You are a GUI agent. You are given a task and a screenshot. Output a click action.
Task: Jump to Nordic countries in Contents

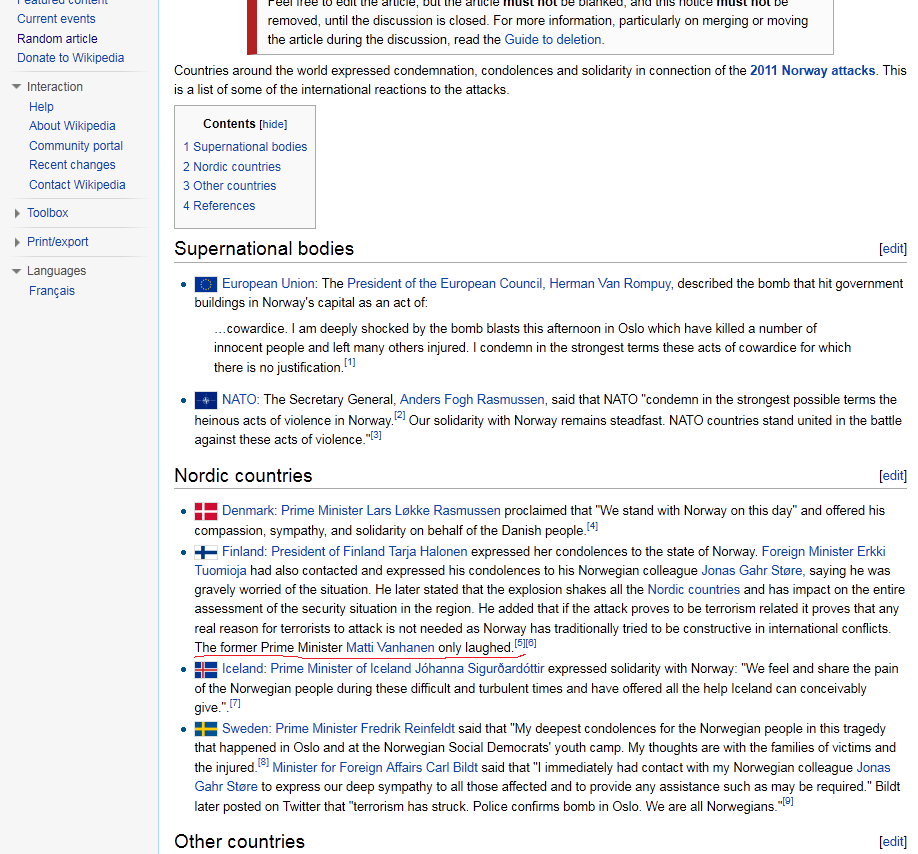point(236,167)
